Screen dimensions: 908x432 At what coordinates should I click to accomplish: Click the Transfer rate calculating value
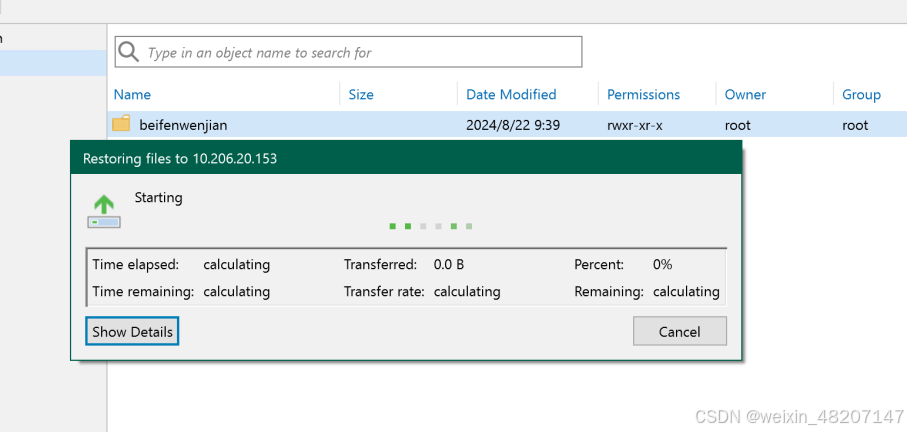click(x=467, y=291)
